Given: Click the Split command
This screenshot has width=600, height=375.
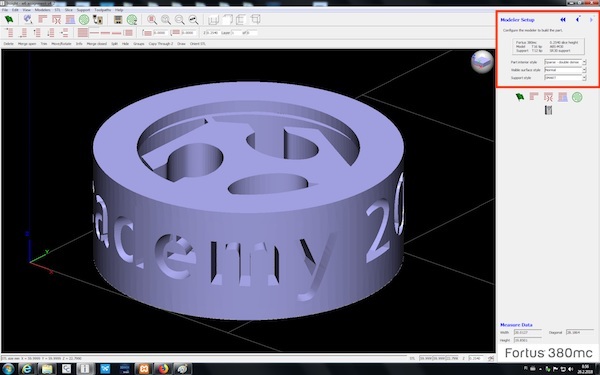Looking at the screenshot, I should pos(114,44).
